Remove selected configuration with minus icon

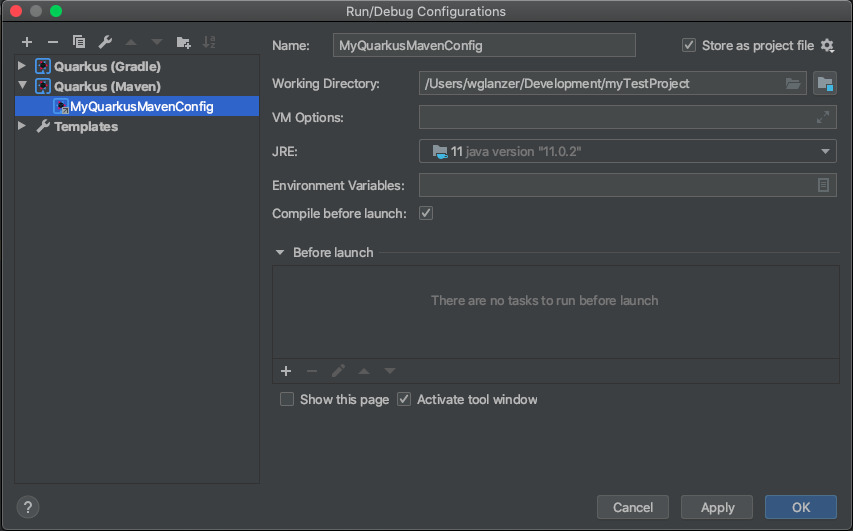[x=53, y=42]
